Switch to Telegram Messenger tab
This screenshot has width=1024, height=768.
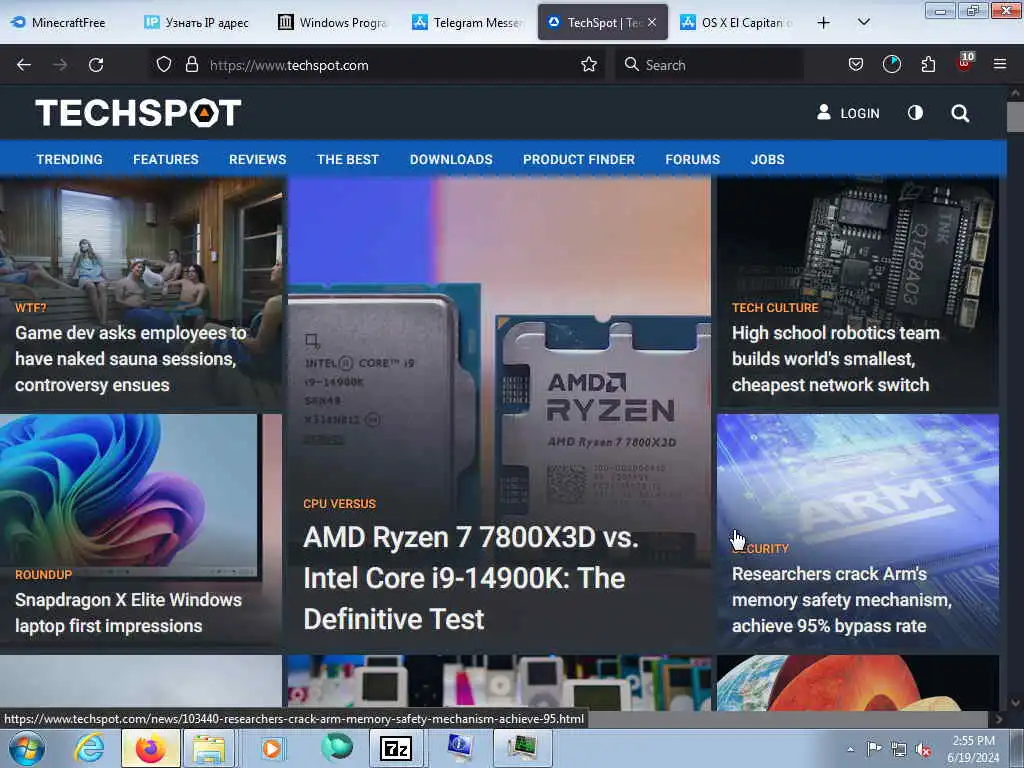tap(468, 23)
